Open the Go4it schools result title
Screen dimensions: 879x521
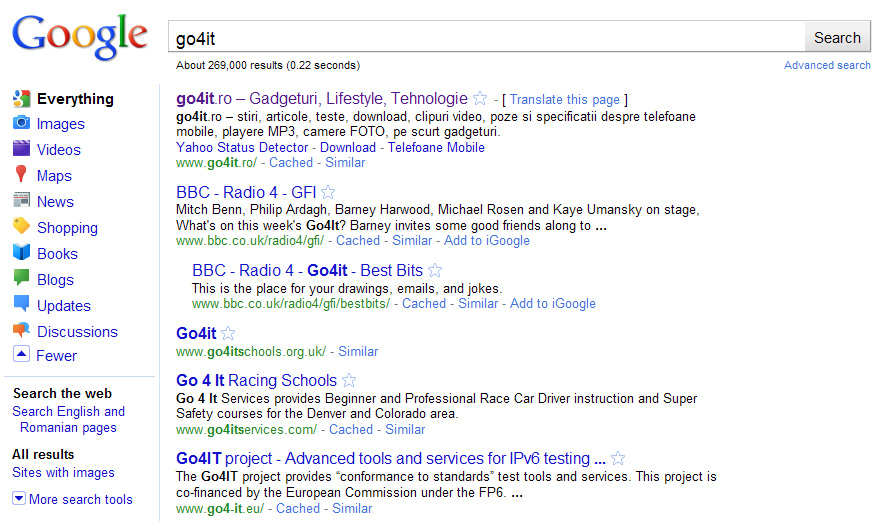tap(196, 333)
